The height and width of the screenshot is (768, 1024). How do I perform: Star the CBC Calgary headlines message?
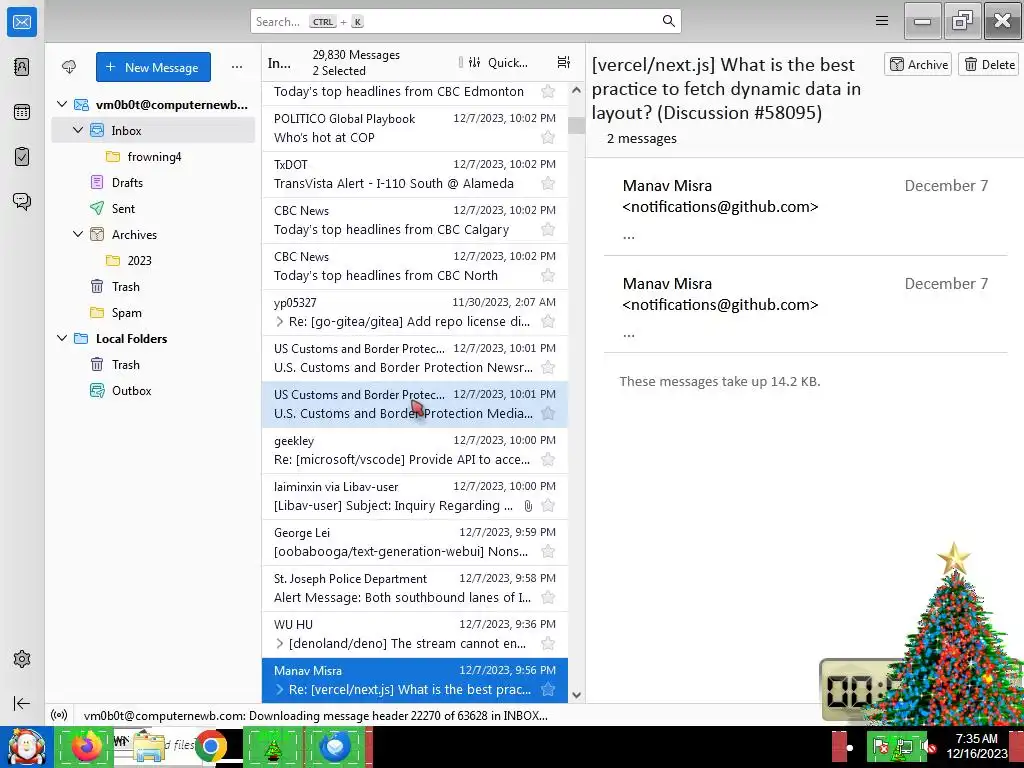click(548, 229)
